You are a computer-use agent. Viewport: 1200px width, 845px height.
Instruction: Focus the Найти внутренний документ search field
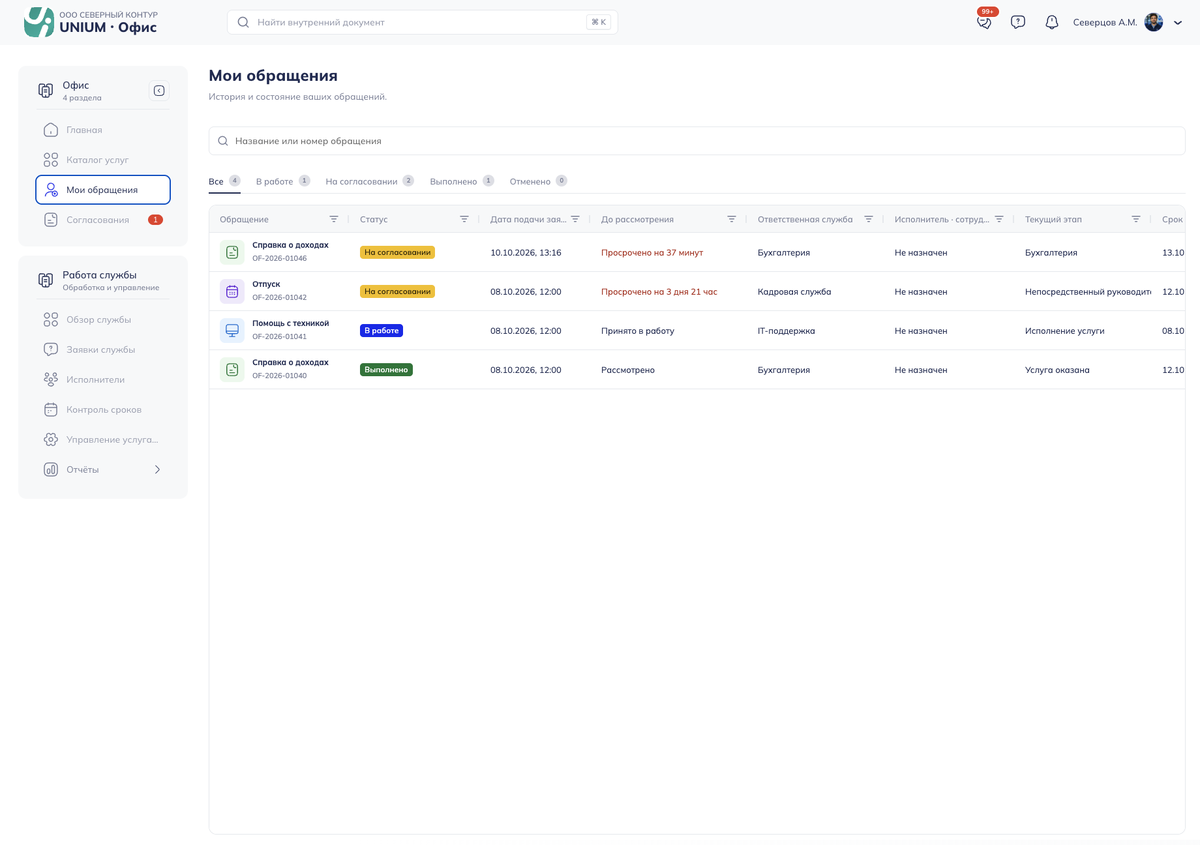[422, 22]
